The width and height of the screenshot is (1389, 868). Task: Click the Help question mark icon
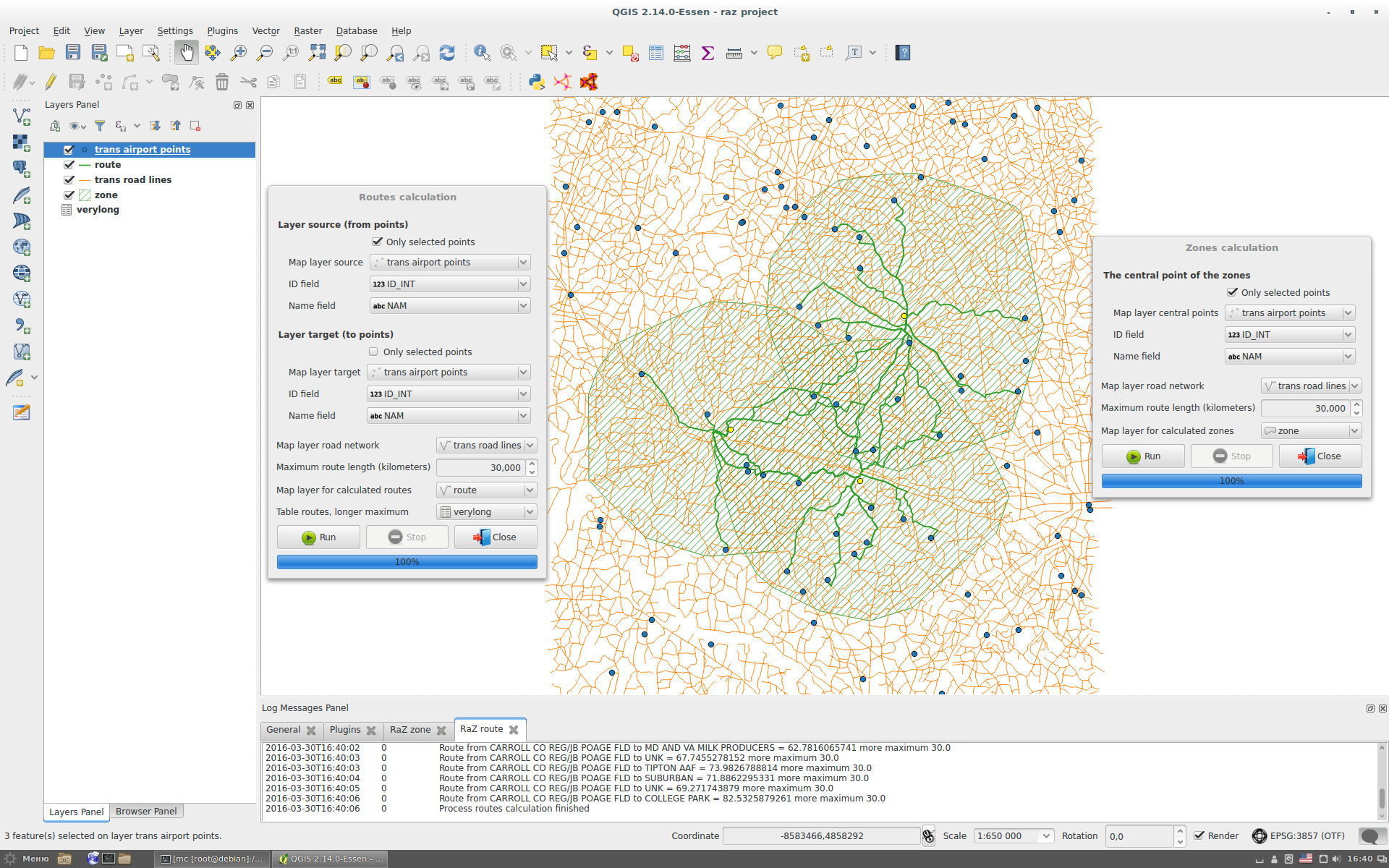(x=903, y=53)
